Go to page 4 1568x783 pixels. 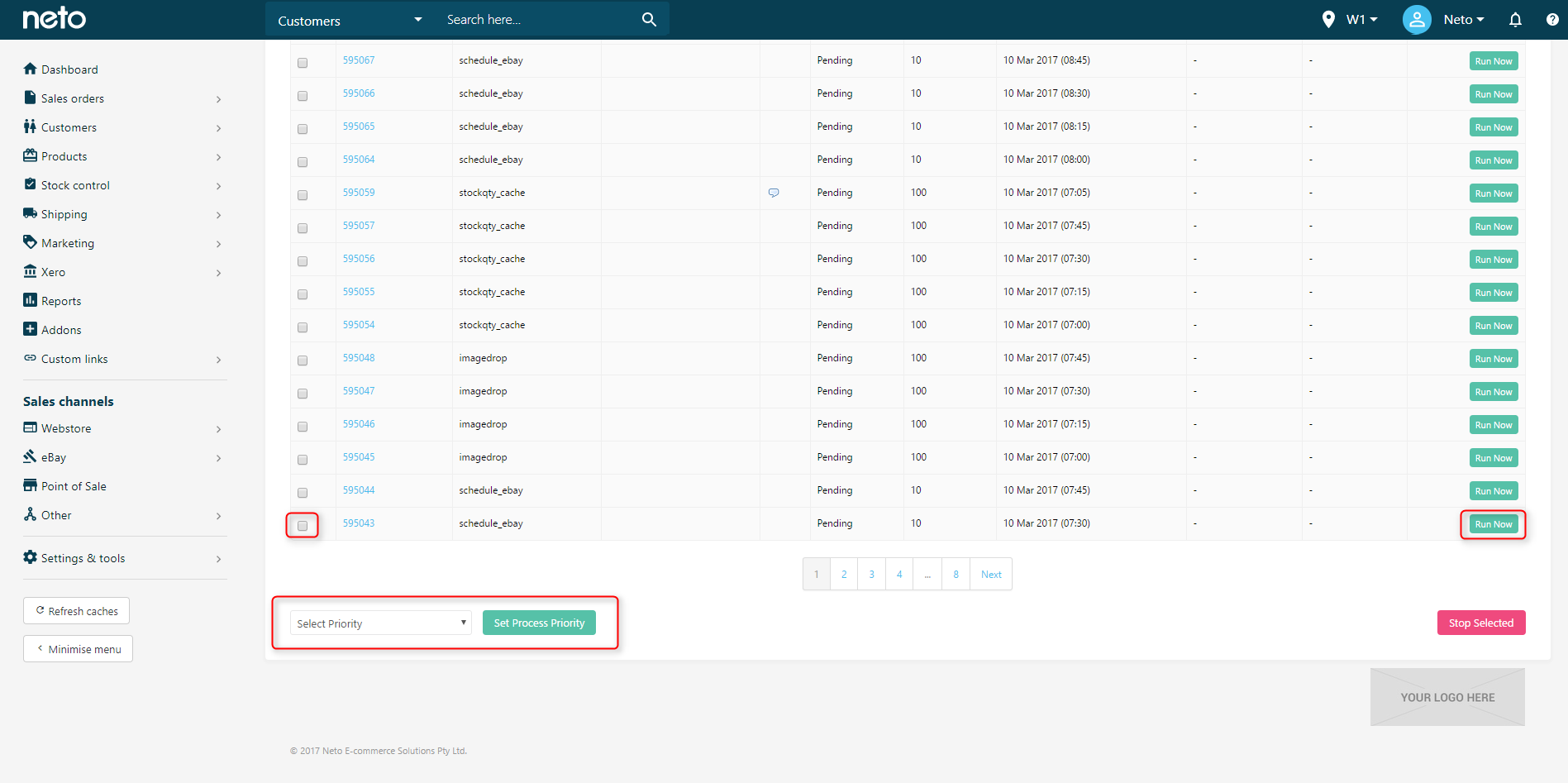[x=899, y=574]
